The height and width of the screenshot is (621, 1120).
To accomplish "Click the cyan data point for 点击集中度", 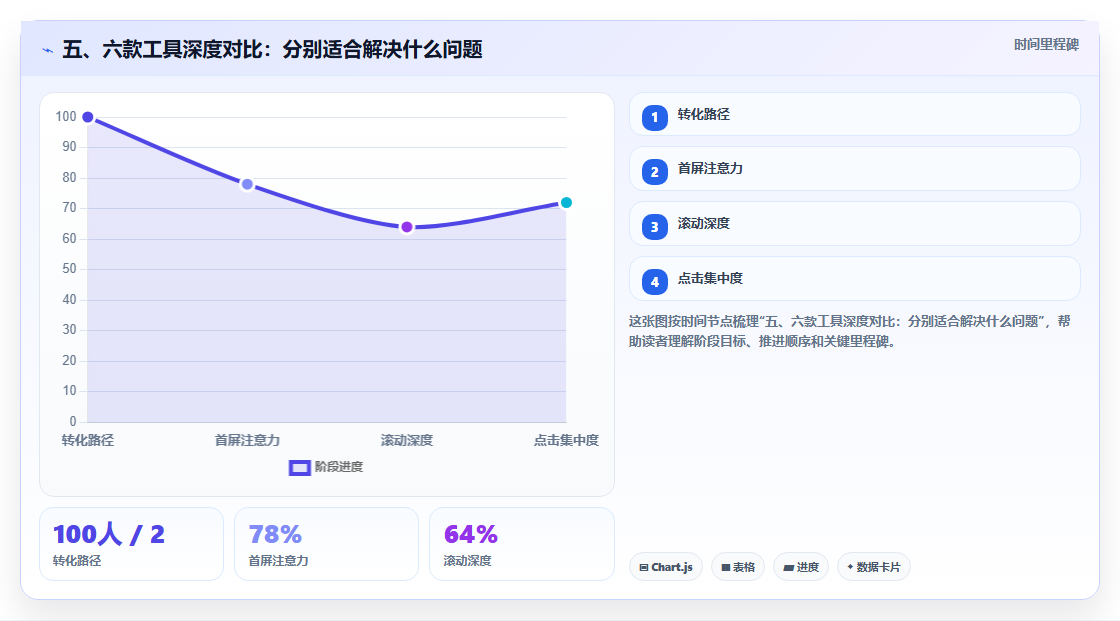I will pos(566,203).
